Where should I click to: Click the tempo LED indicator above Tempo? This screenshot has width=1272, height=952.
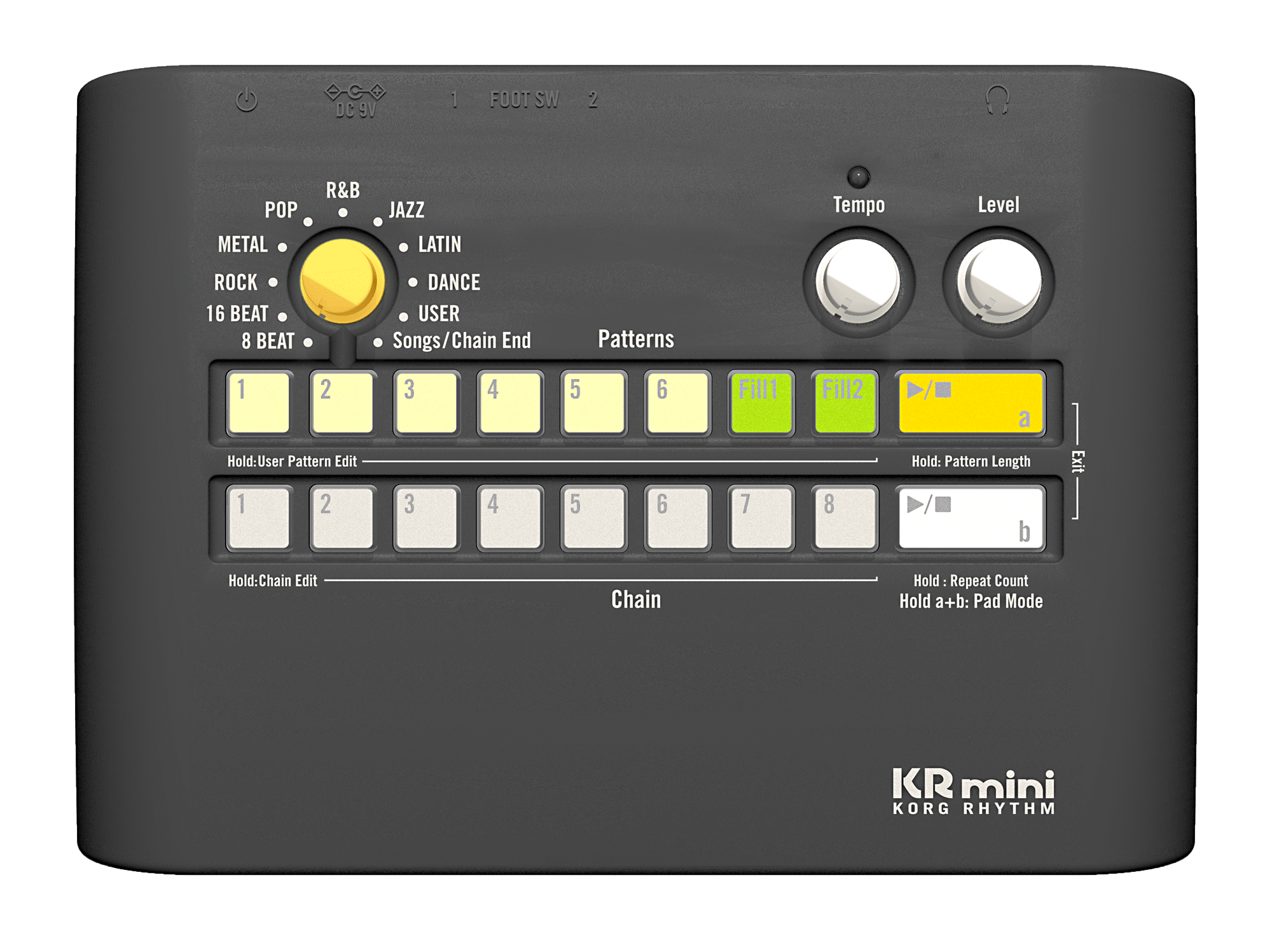[x=858, y=177]
